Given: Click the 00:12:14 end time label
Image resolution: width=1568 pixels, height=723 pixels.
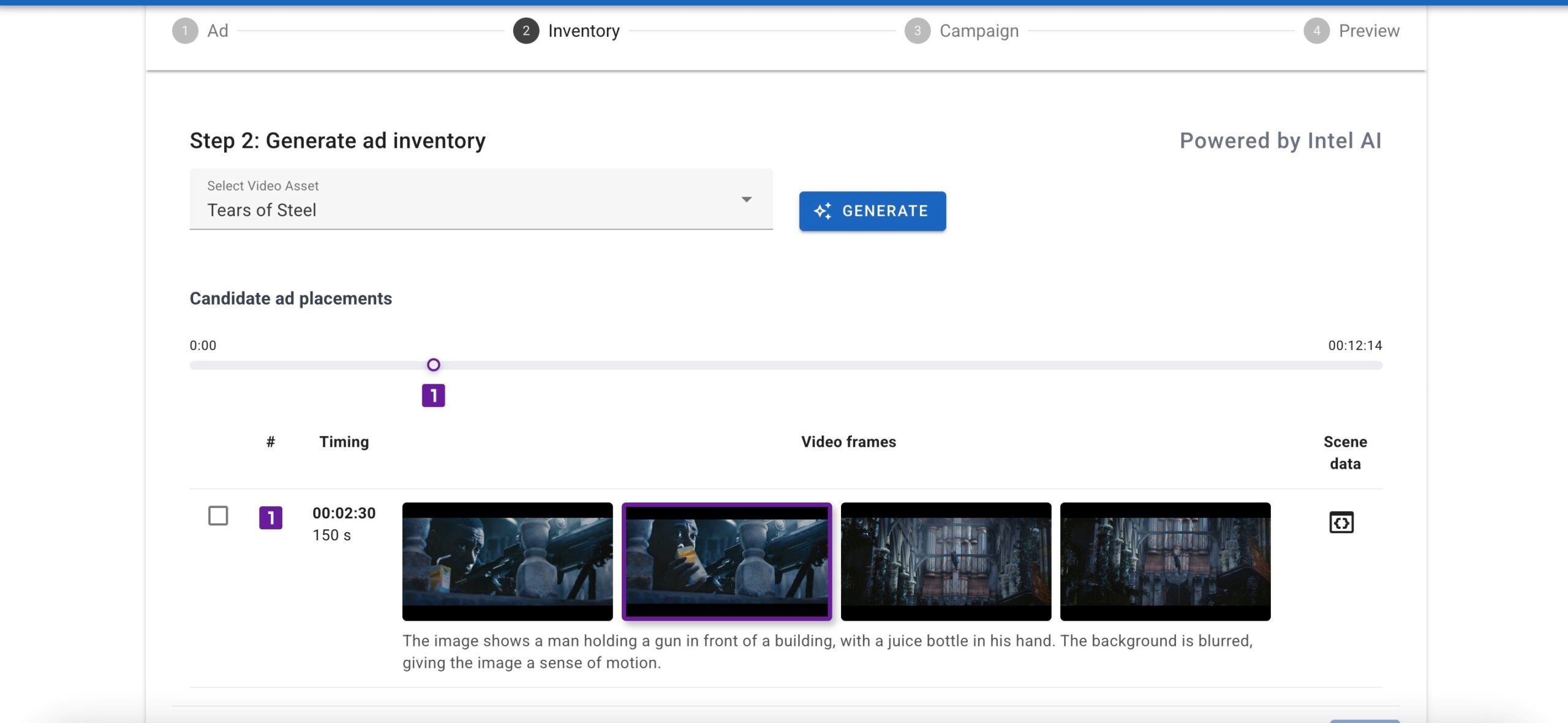Looking at the screenshot, I should 1355,346.
